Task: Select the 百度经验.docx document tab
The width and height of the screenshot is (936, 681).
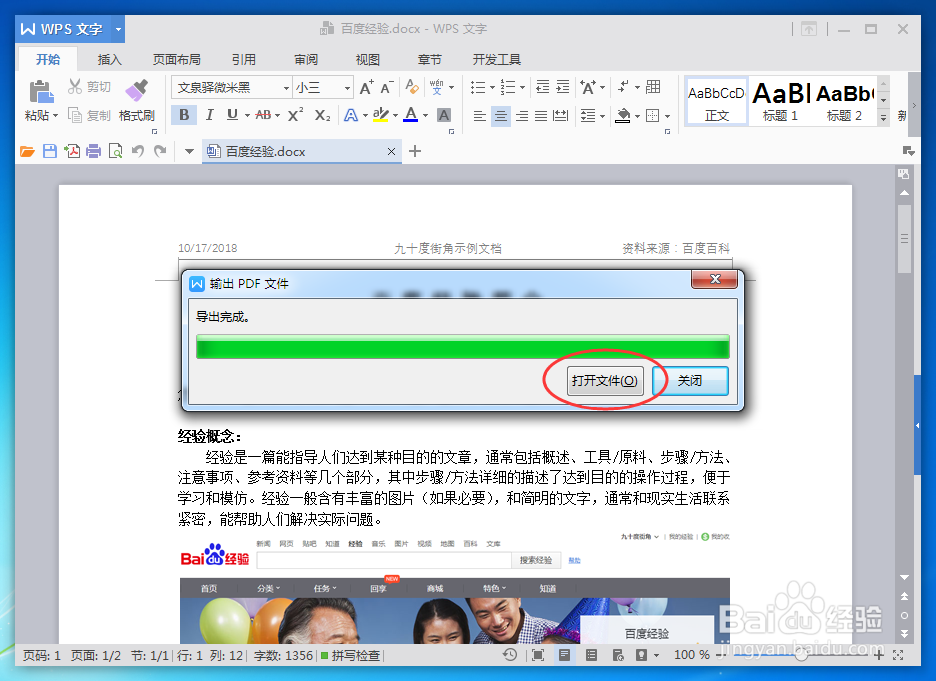Action: [301, 152]
